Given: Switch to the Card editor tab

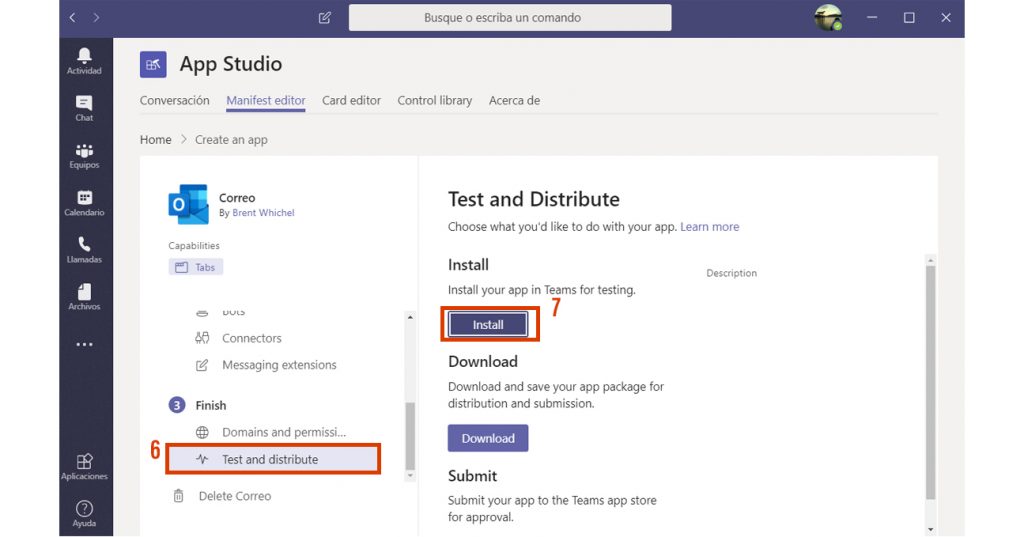Looking at the screenshot, I should 351,101.
